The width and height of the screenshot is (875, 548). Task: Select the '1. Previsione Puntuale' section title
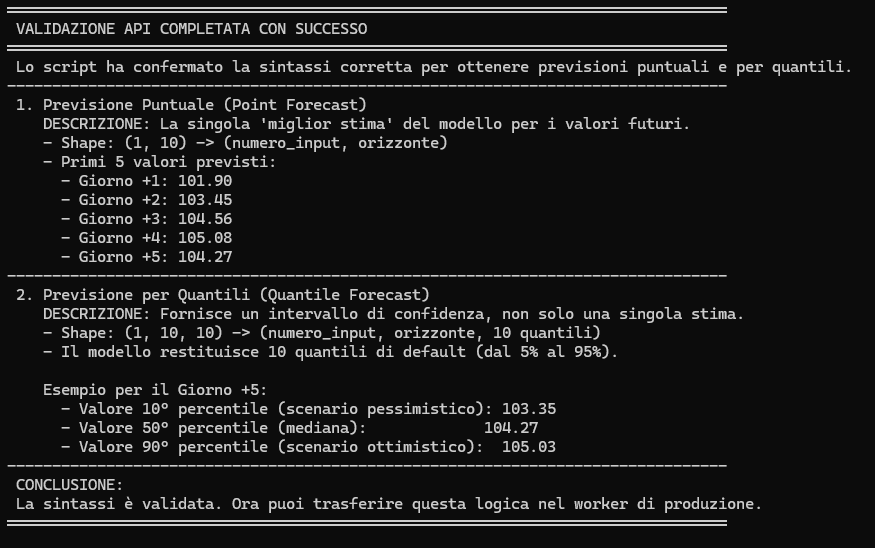[191, 105]
